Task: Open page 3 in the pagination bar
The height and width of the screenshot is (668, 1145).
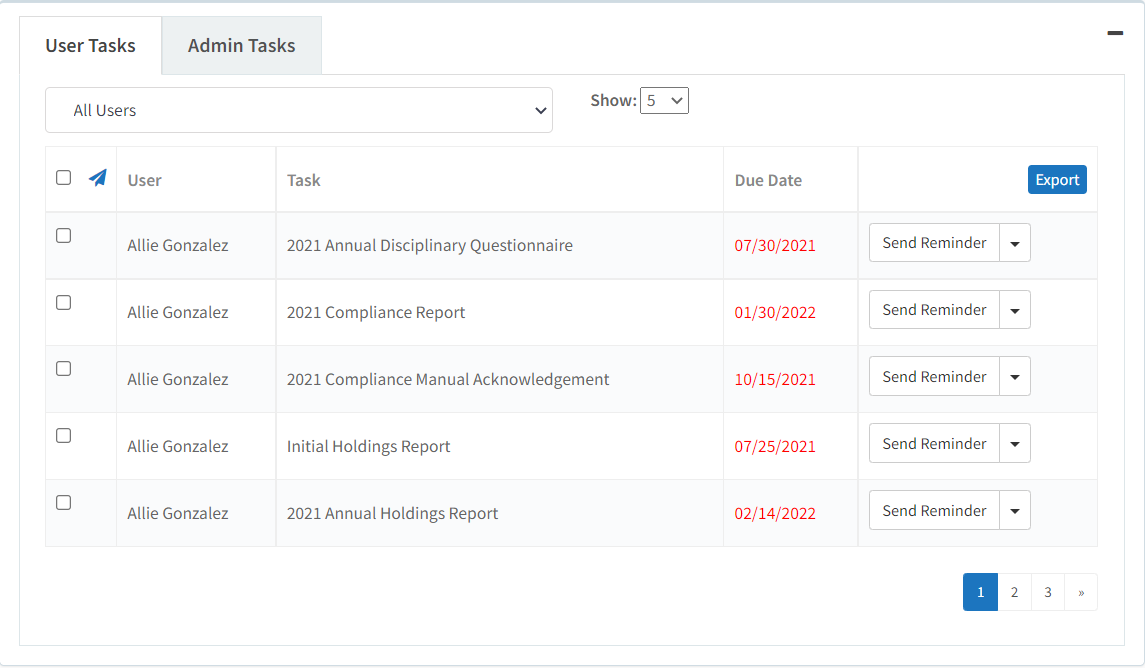Action: pyautogui.click(x=1047, y=591)
